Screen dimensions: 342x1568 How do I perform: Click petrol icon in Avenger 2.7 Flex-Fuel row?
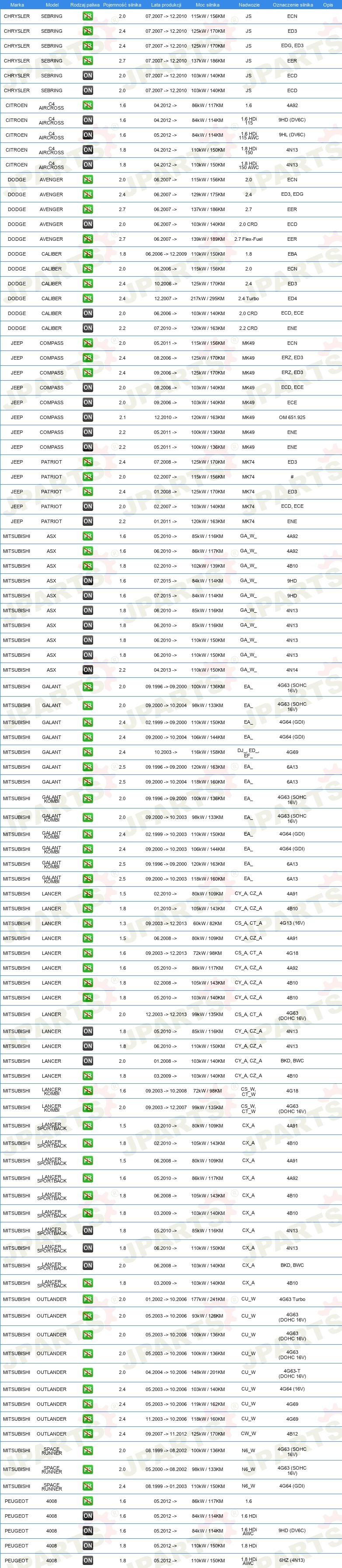click(x=88, y=239)
